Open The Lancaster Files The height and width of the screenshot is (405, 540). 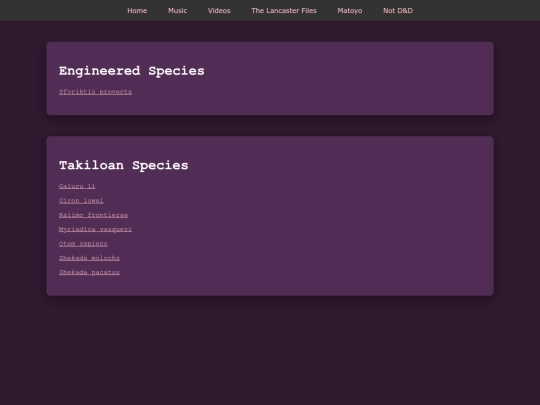pos(284,11)
